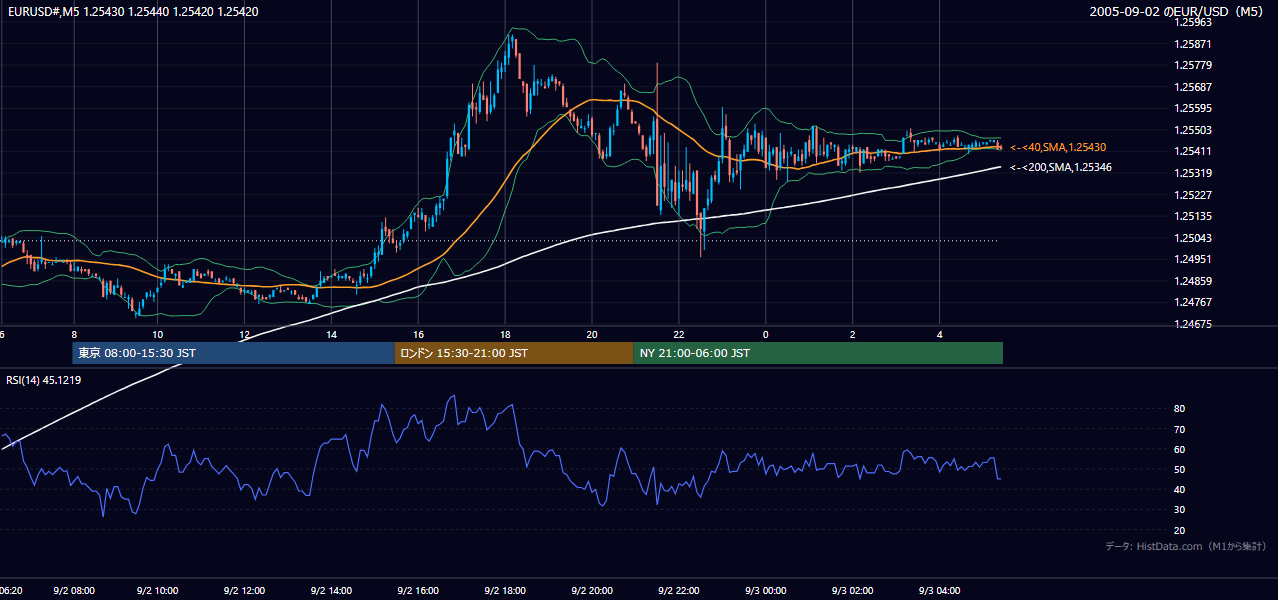Click the 9/2 18:00 date axis label
The width and height of the screenshot is (1278, 600).
(506, 591)
